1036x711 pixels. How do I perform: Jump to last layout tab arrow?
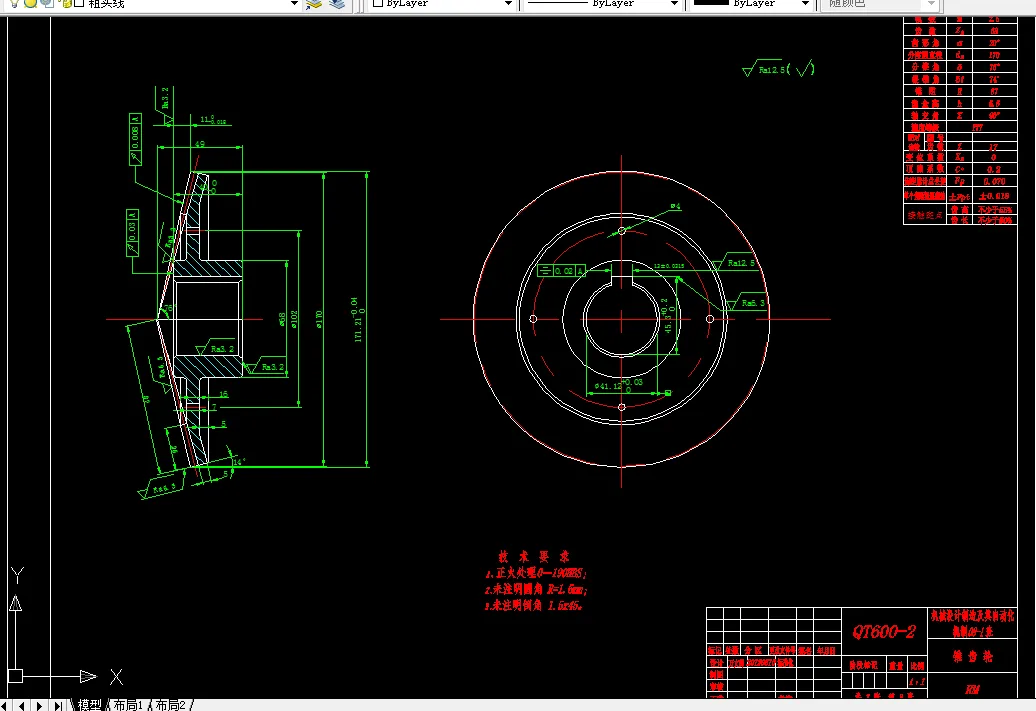57,706
